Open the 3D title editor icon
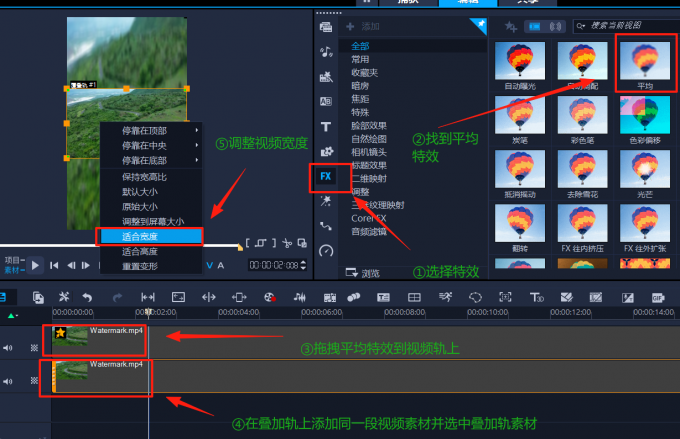The image size is (680, 439). (536, 297)
